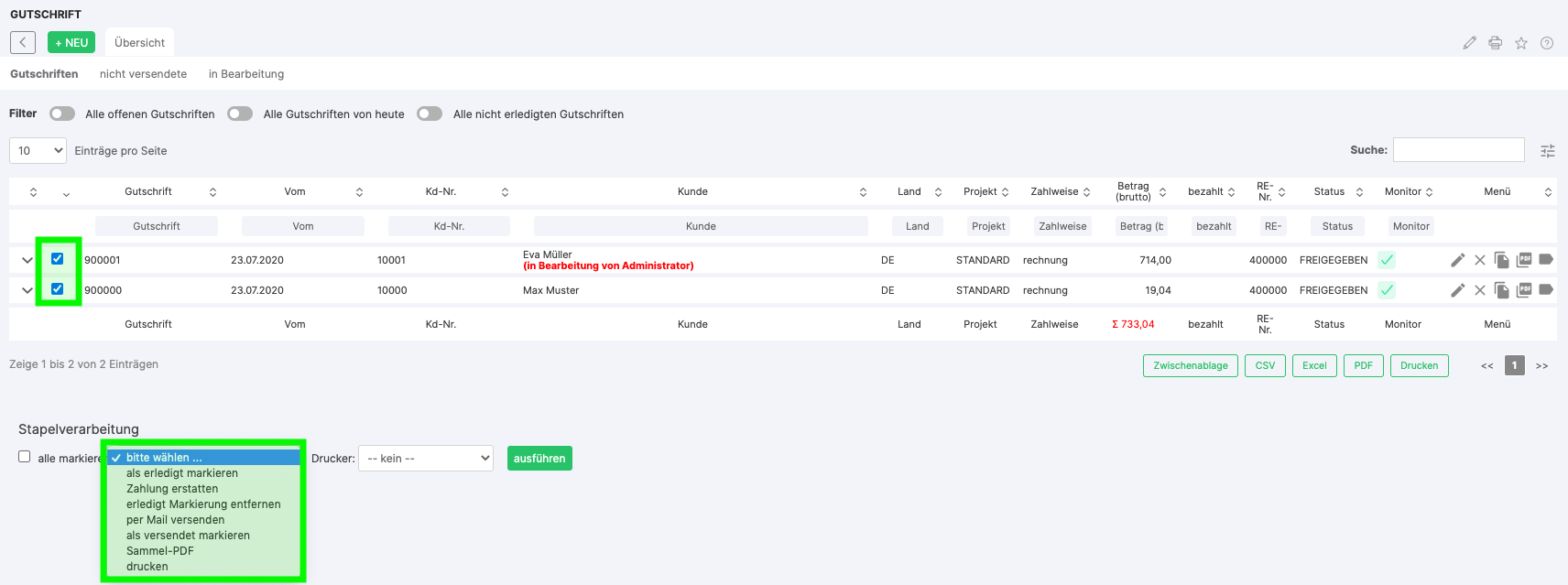Expand the row details for Gutschrift 900001

27,260
